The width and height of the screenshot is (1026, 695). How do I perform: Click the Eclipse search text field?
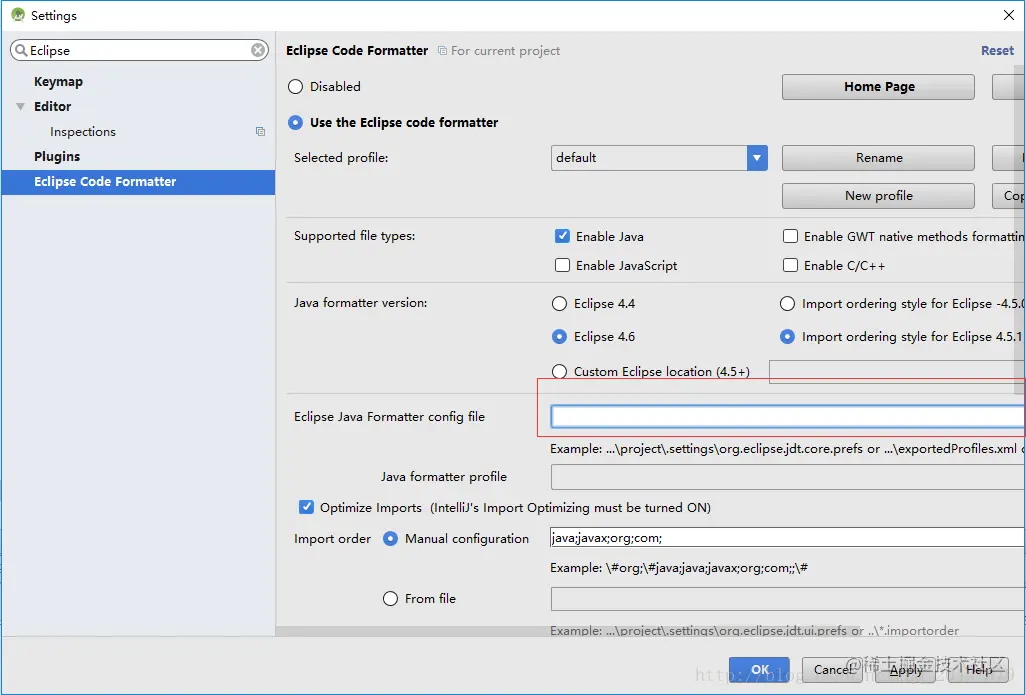pyautogui.click(x=139, y=50)
